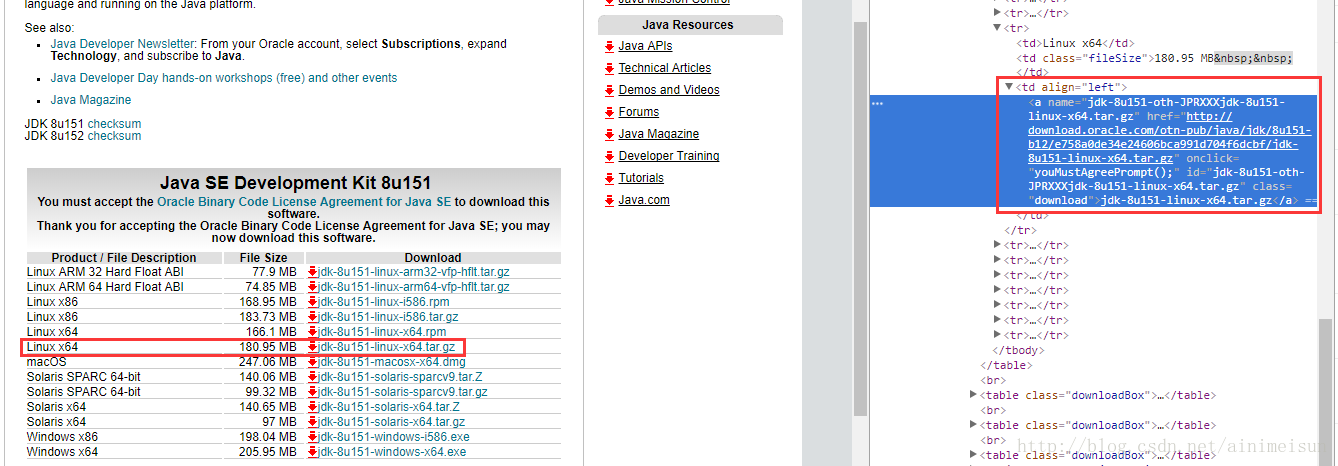Download jdk-8u151-solaris-sparcv9.tar.Z
Screen dimensions: 1338x466
401,377
